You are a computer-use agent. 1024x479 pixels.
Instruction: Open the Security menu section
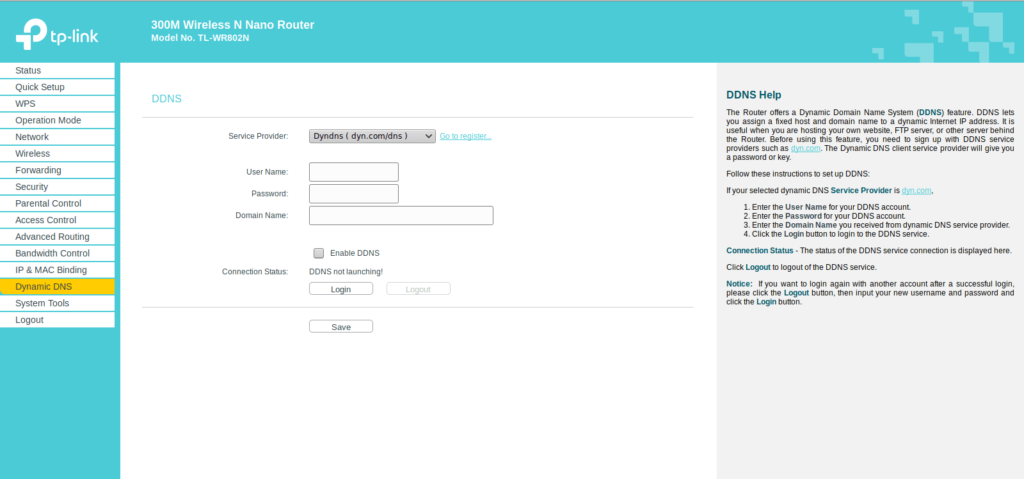click(32, 187)
